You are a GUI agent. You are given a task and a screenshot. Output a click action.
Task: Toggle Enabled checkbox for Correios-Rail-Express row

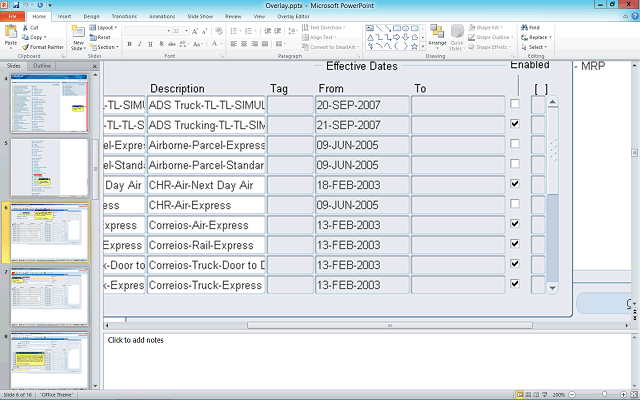(x=514, y=244)
